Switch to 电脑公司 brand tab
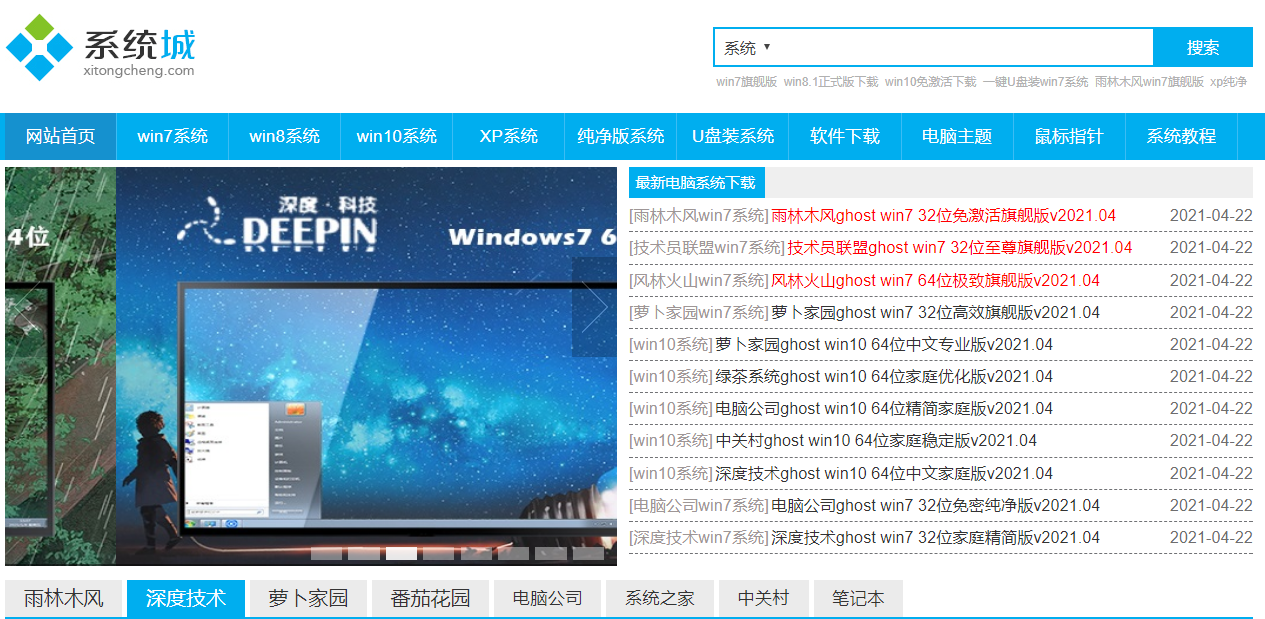The height and width of the screenshot is (619, 1265). 547,598
